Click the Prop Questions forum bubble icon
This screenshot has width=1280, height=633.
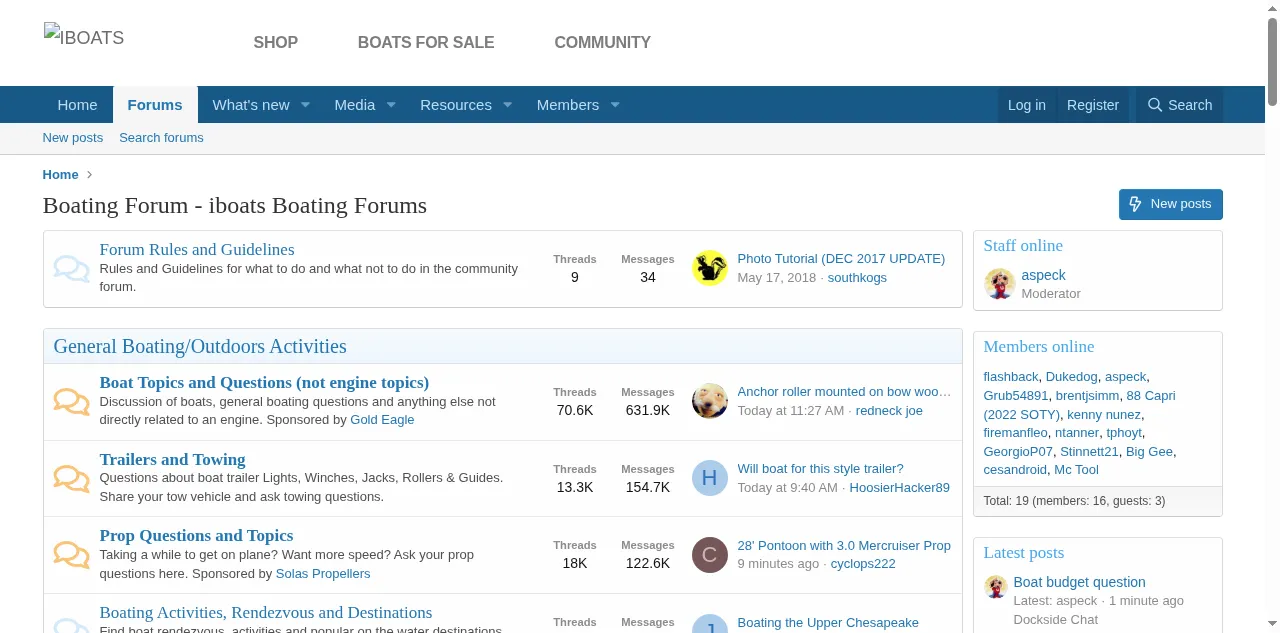[71, 555]
